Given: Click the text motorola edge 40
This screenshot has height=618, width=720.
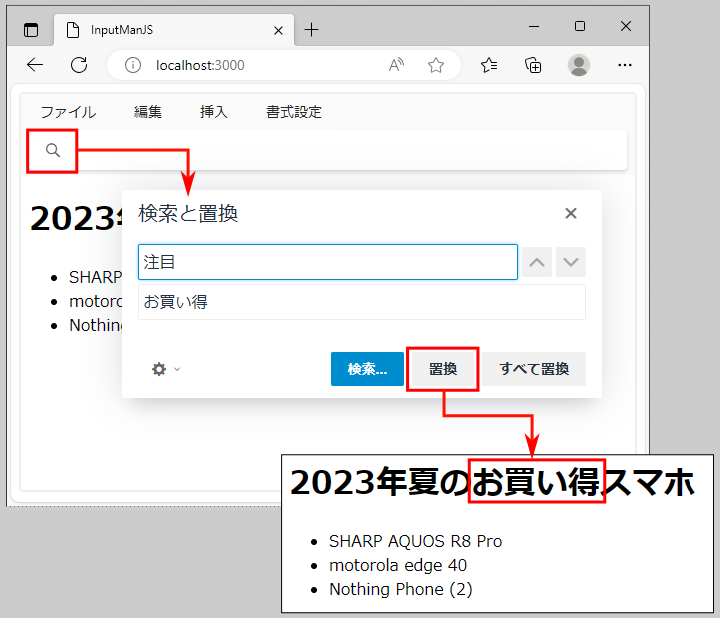Looking at the screenshot, I should click(x=398, y=565).
